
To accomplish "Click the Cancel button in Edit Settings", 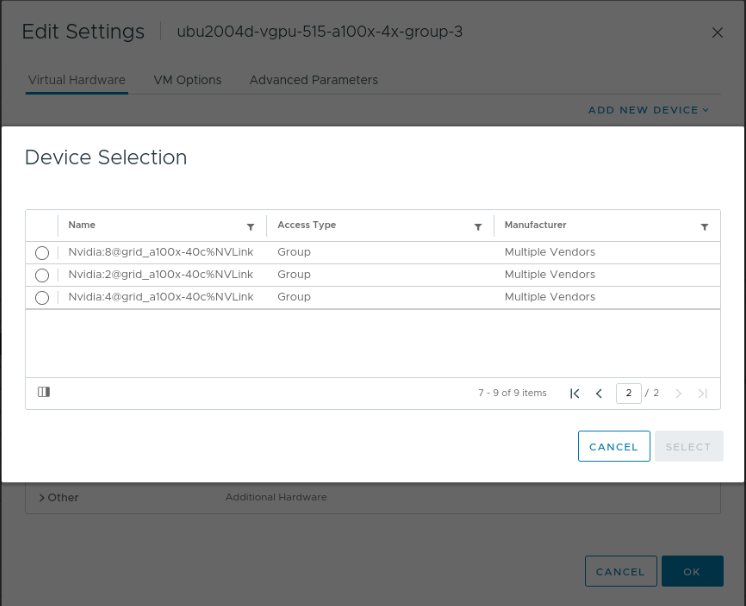I will pos(620,571).
